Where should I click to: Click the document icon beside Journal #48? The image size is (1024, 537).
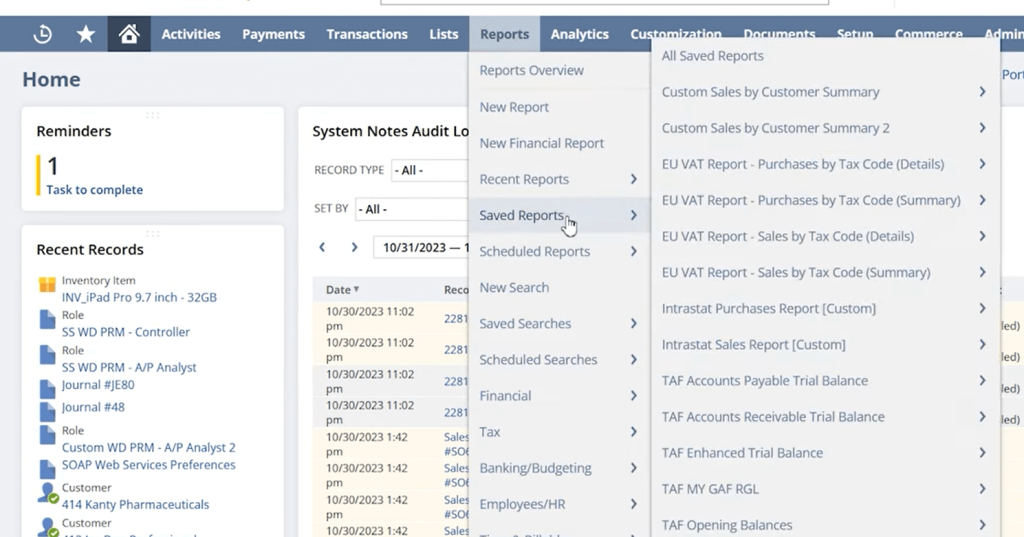point(47,412)
